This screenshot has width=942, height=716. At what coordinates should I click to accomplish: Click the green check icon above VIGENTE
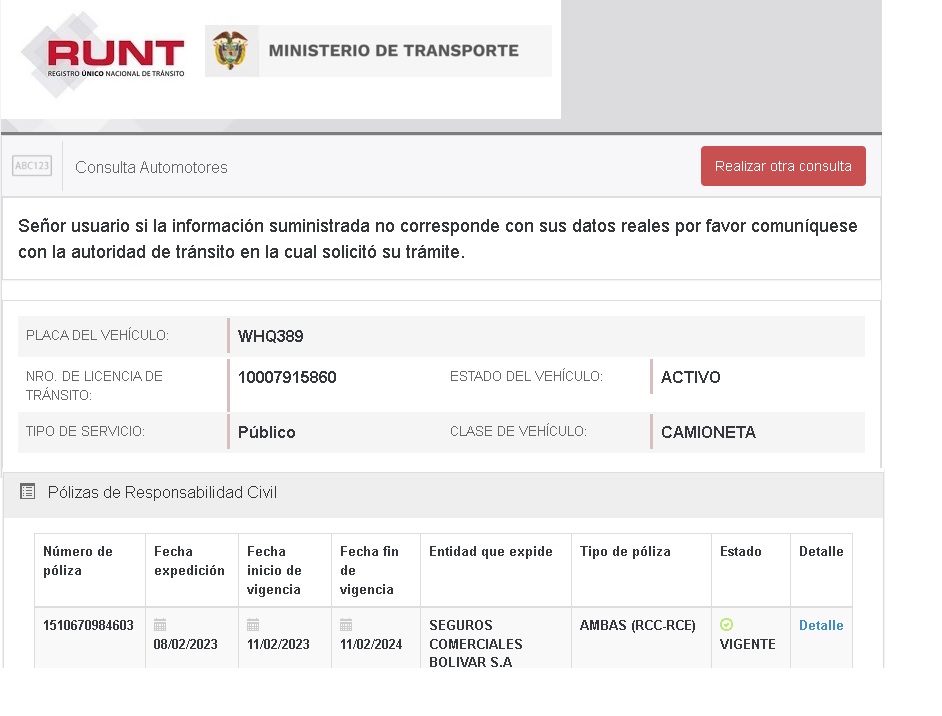point(726,625)
